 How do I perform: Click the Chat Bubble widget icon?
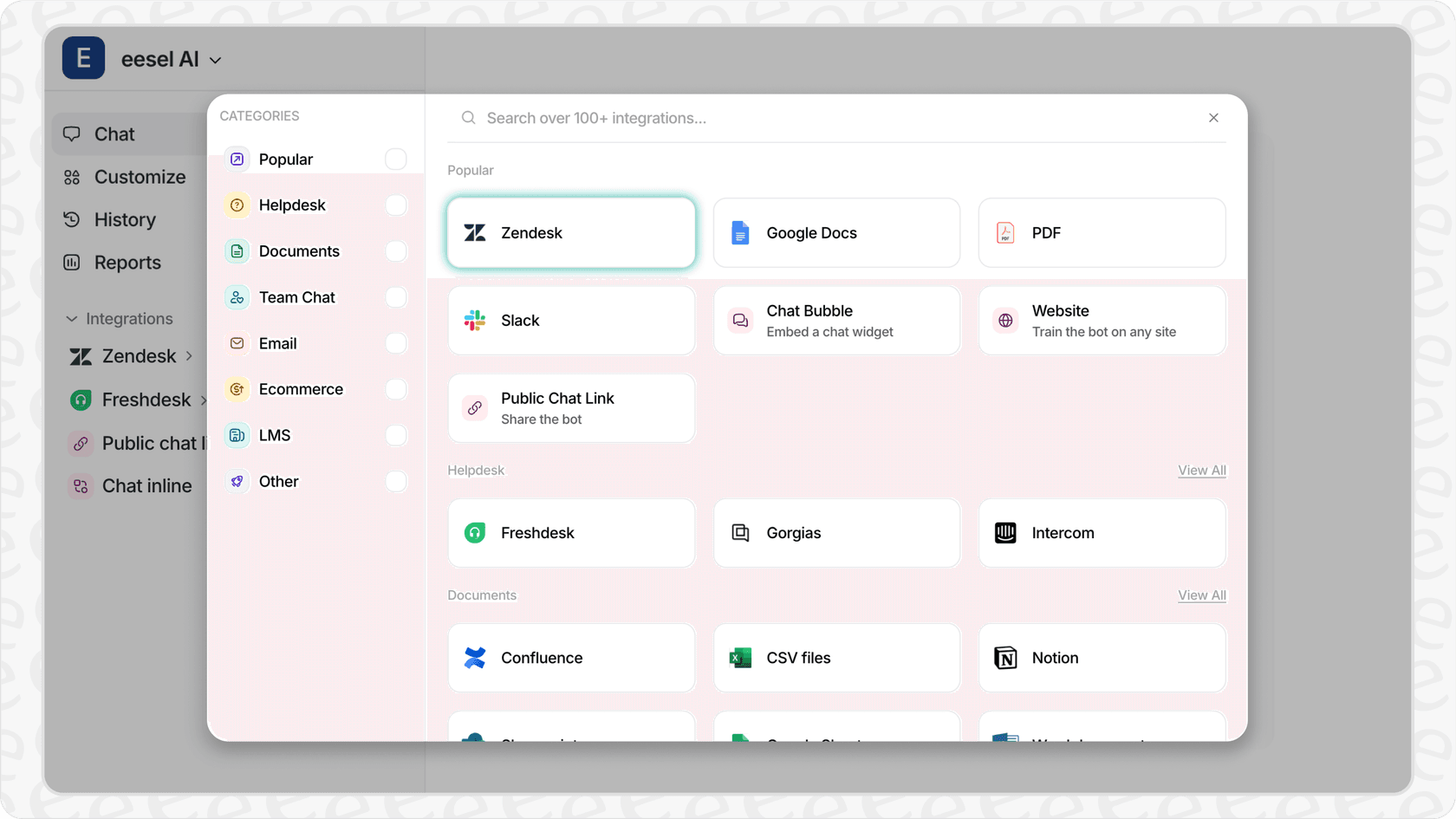tap(740, 321)
